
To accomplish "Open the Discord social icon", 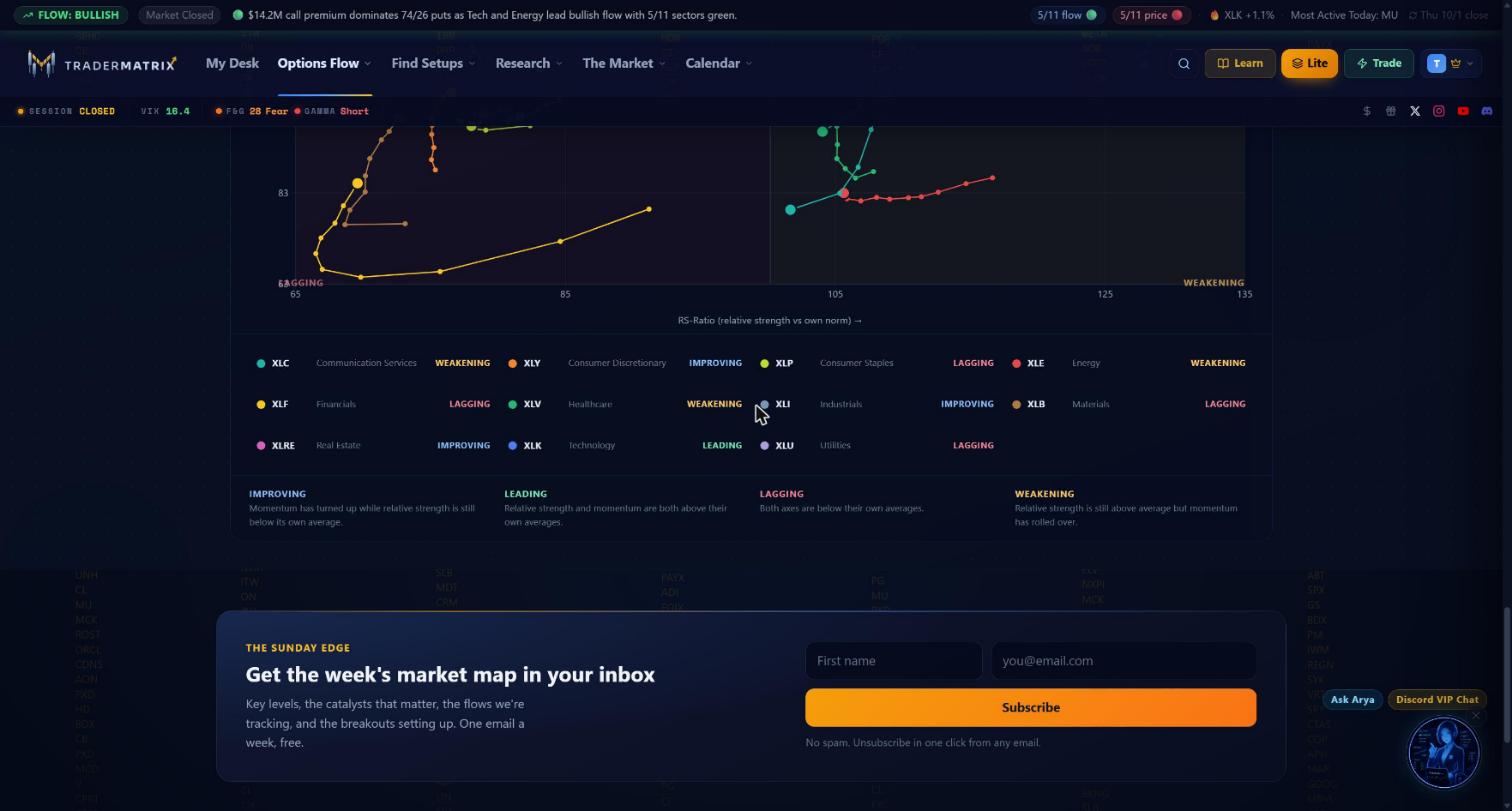I will (x=1487, y=111).
